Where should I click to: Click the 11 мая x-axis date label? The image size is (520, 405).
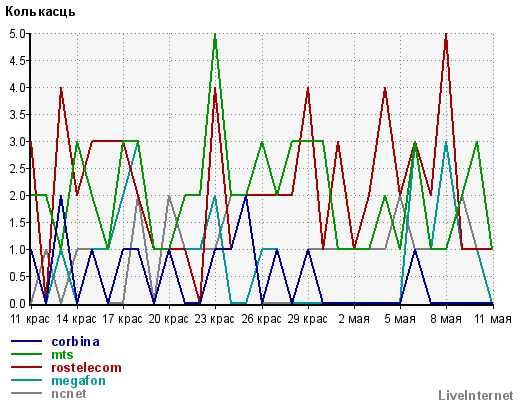(x=493, y=319)
